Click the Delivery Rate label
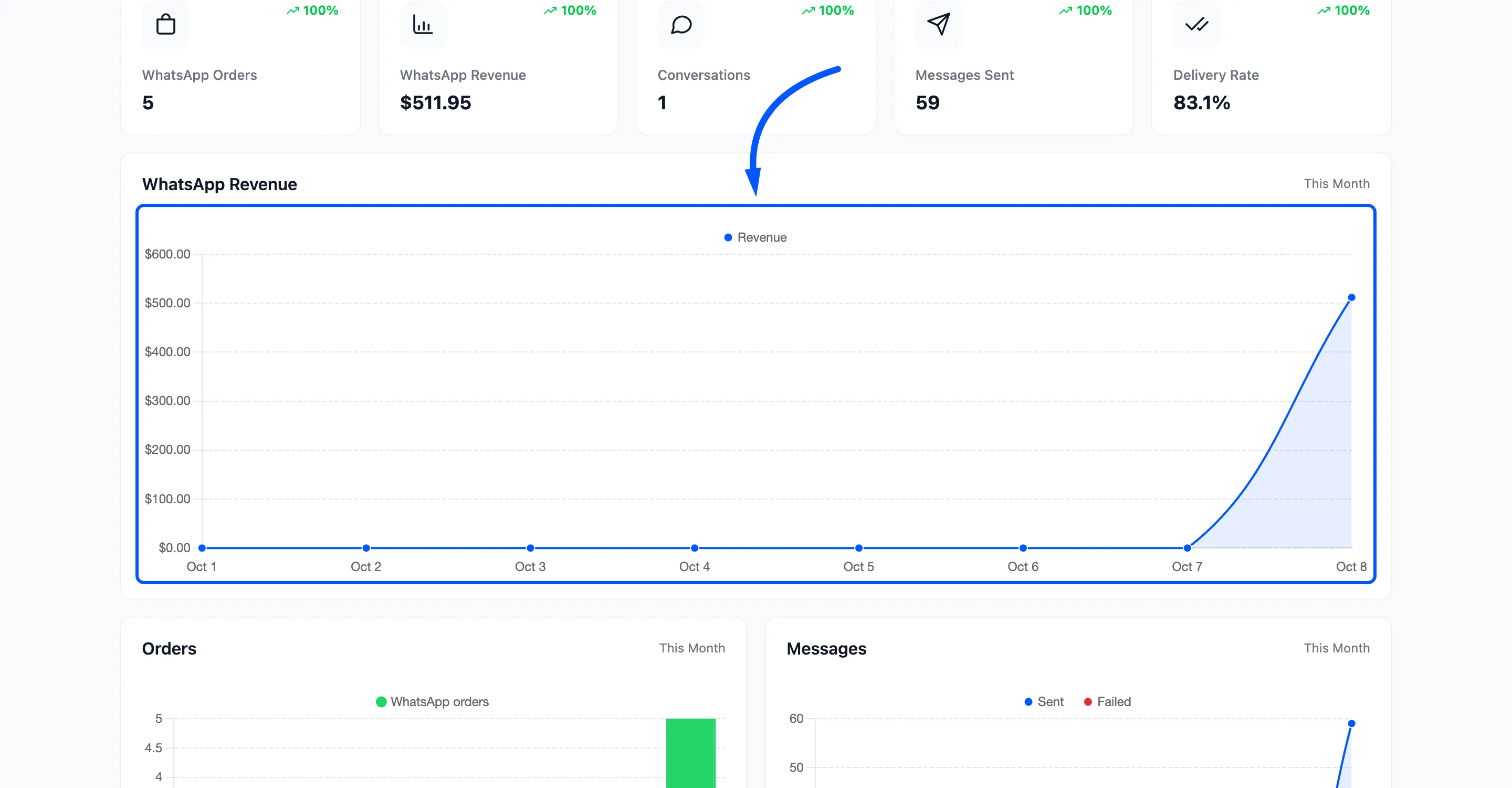Screen dimensions: 1512x788 (x=1215, y=75)
